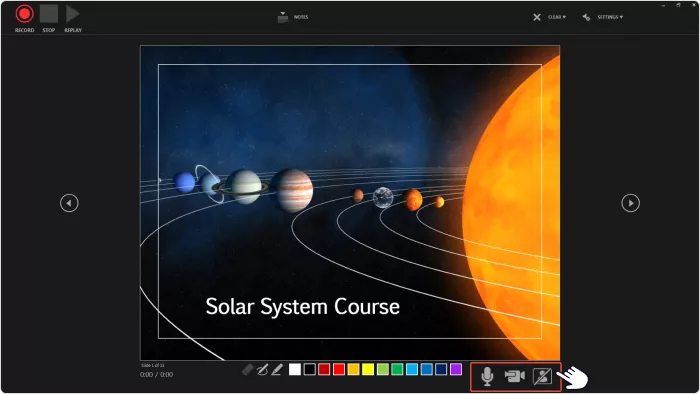Start recording with the red Record button

point(25,14)
